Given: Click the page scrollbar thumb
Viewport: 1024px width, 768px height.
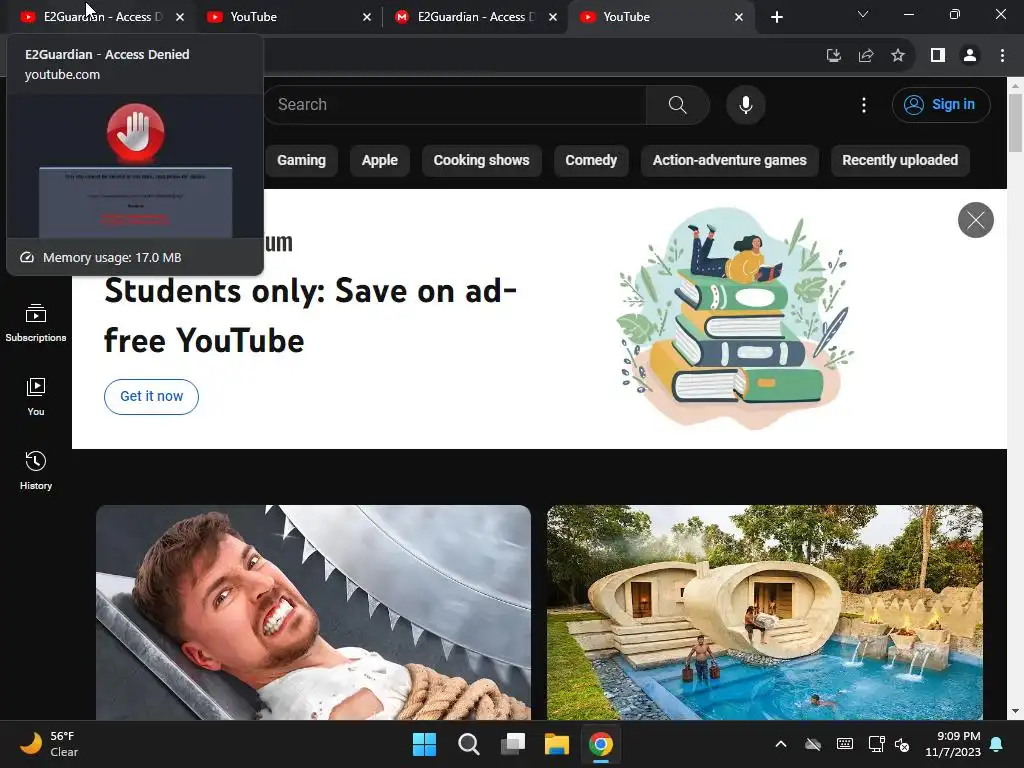Looking at the screenshot, I should coord(1016,123).
